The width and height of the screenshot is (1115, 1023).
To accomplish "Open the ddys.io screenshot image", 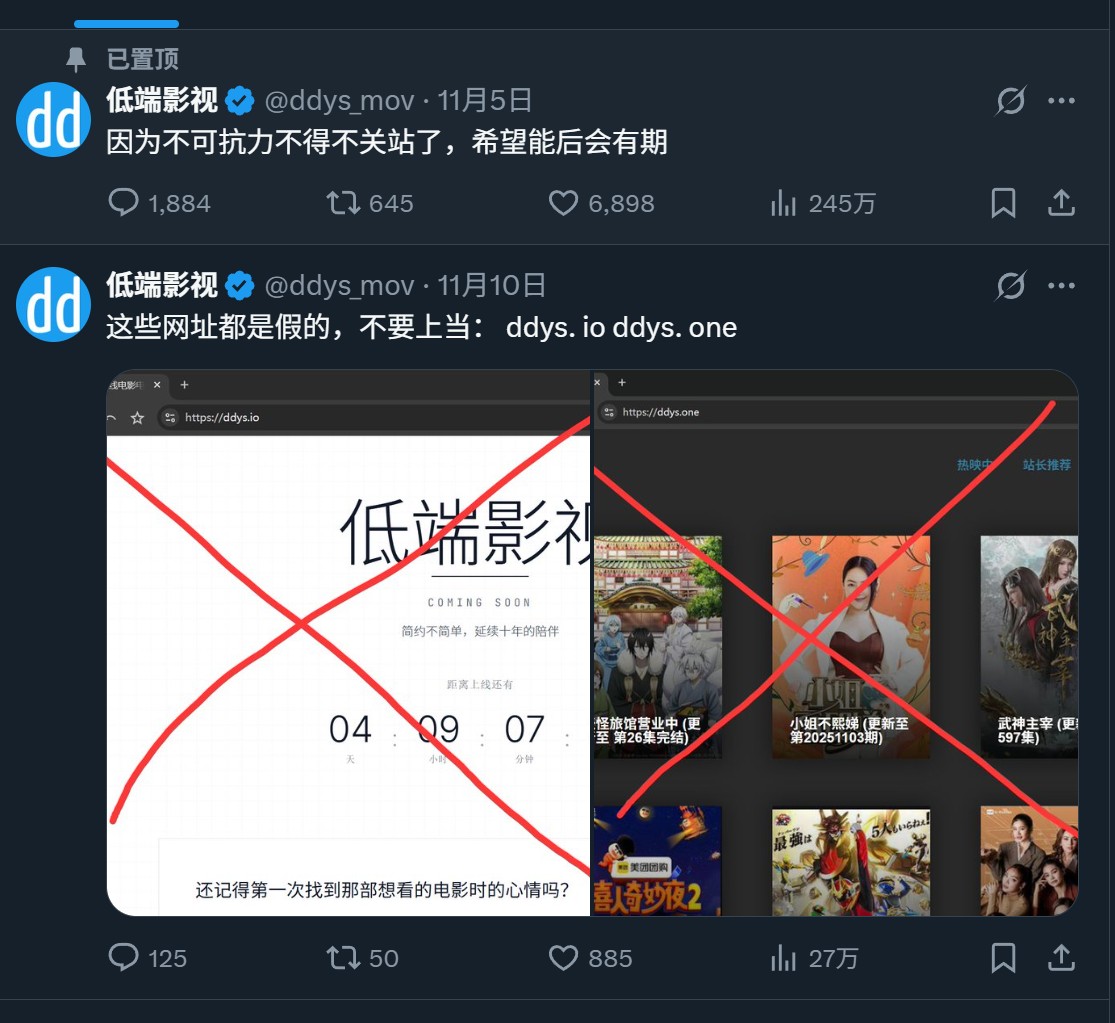I will tap(348, 643).
